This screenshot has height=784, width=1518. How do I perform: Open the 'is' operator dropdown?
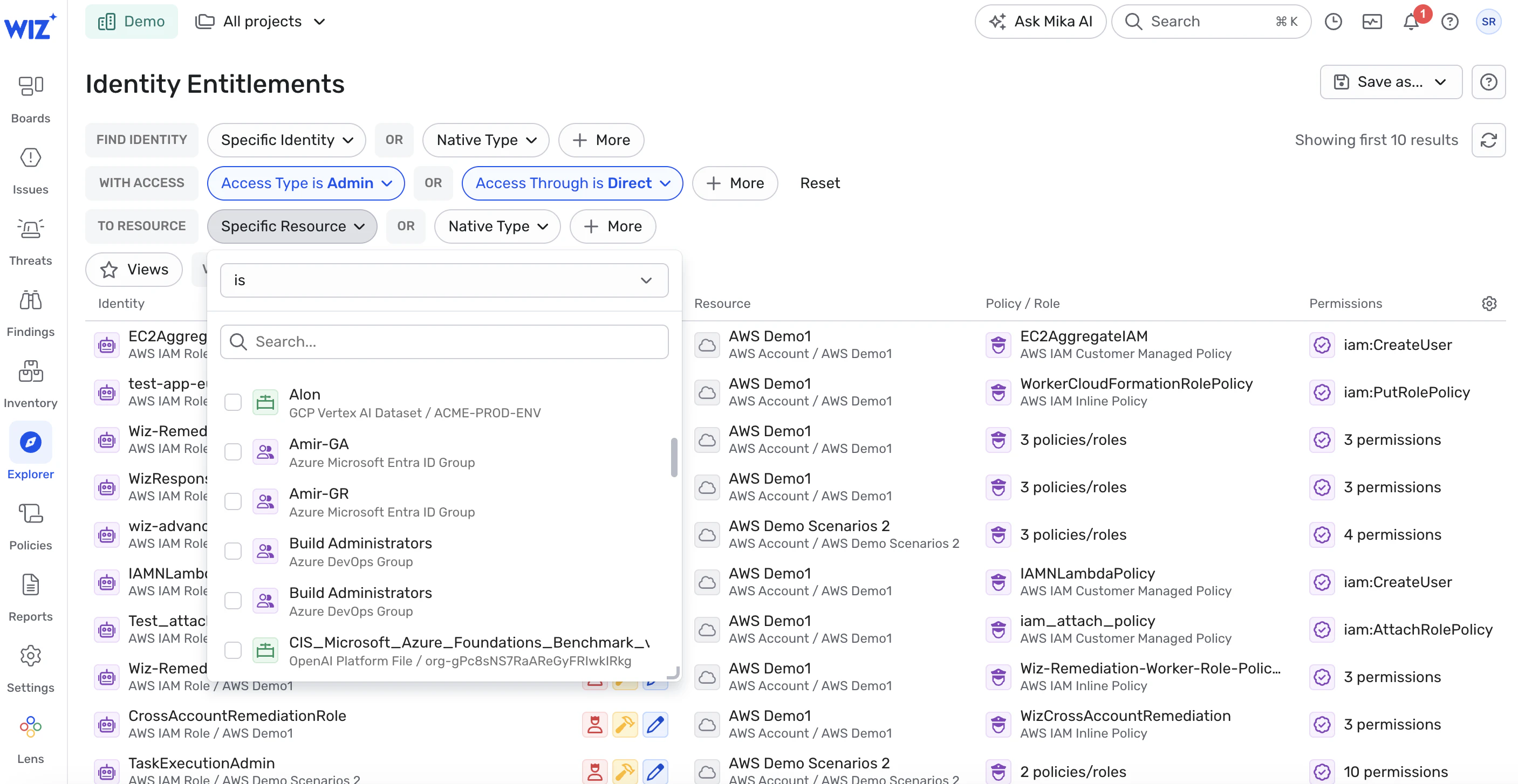tap(445, 280)
